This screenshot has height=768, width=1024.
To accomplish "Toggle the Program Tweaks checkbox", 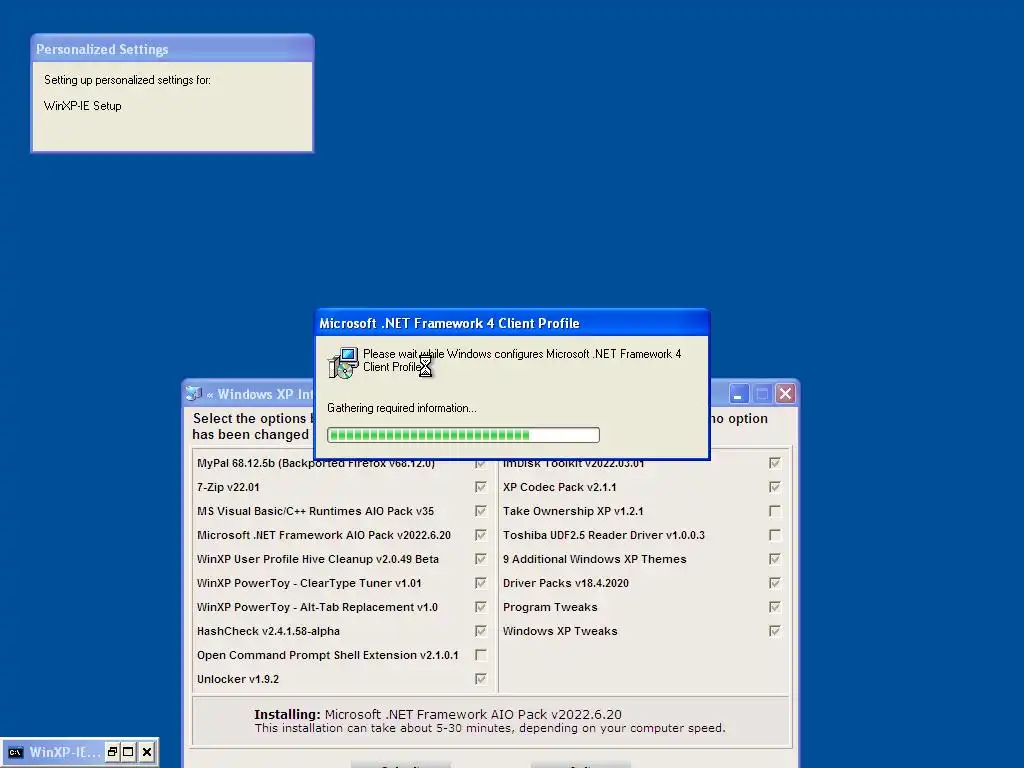I will point(775,607).
